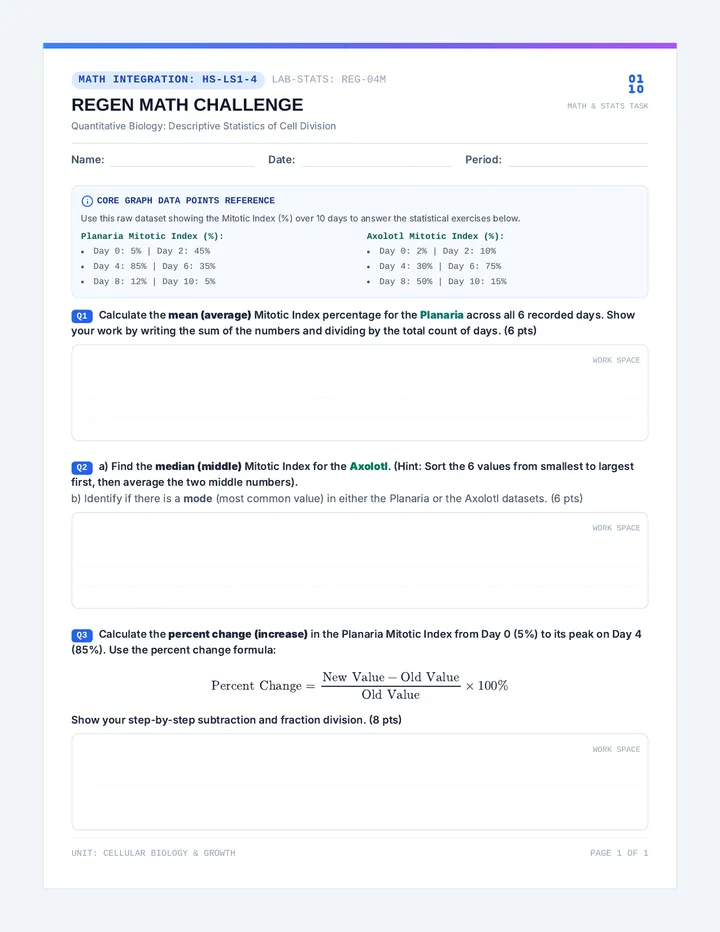Click the green Axolotl word in Q2

coord(369,467)
